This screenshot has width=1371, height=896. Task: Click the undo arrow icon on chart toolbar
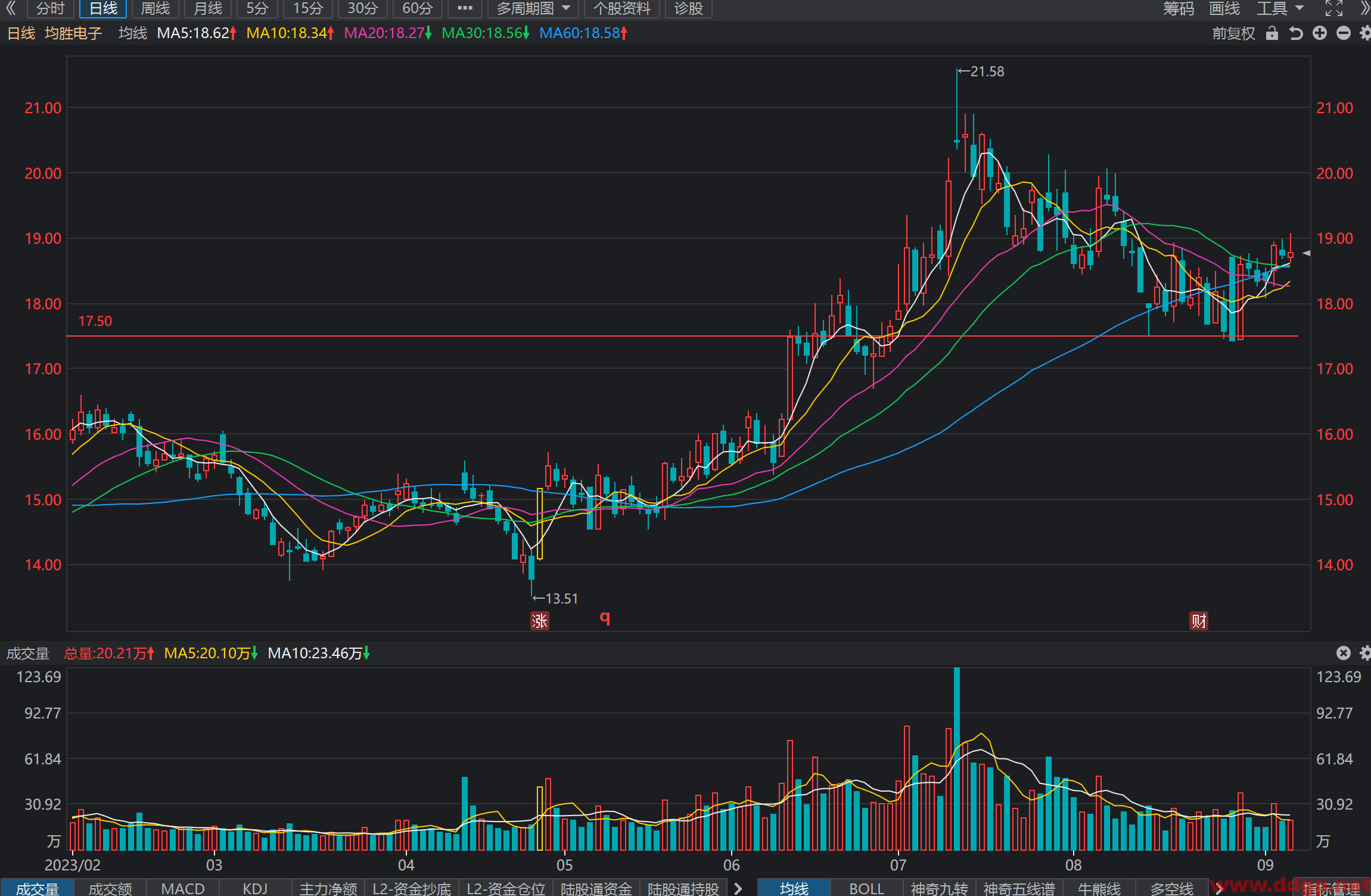click(x=1296, y=33)
